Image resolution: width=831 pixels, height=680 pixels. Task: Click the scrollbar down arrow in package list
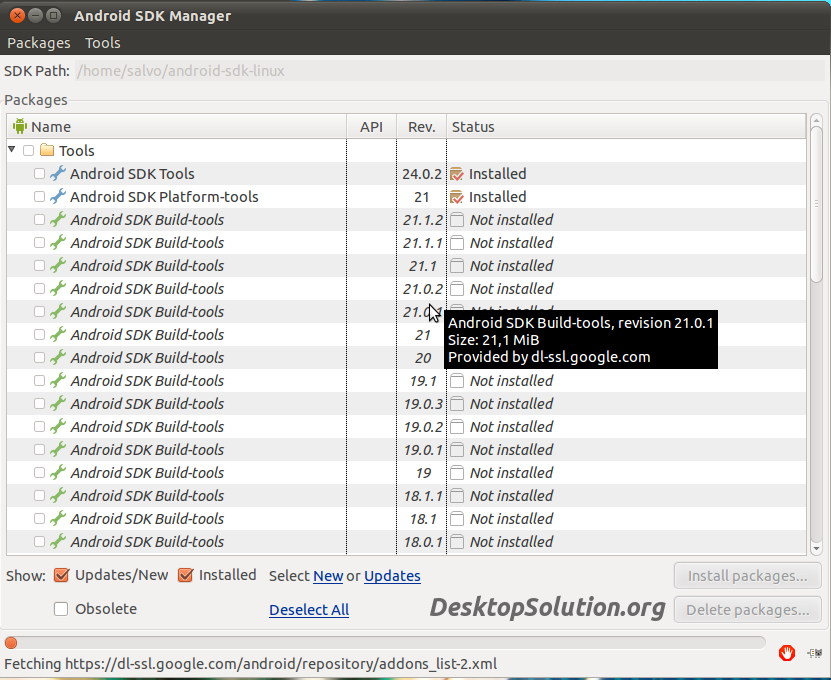coord(816,548)
